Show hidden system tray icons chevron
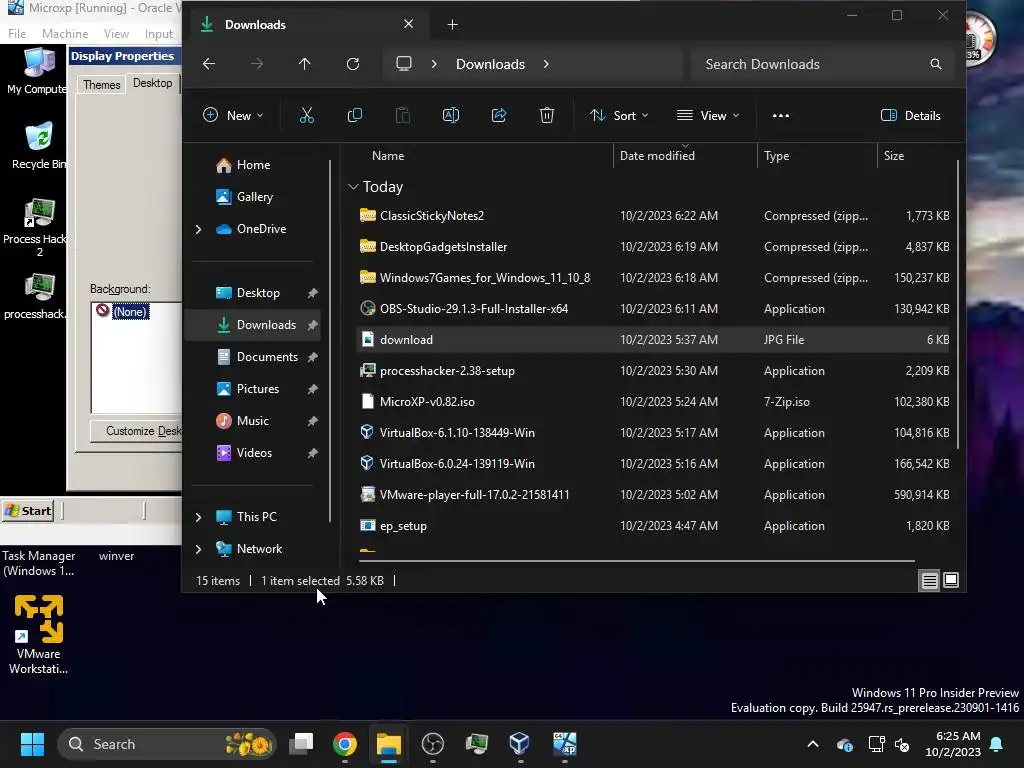Image resolution: width=1024 pixels, height=768 pixels. tap(813, 744)
